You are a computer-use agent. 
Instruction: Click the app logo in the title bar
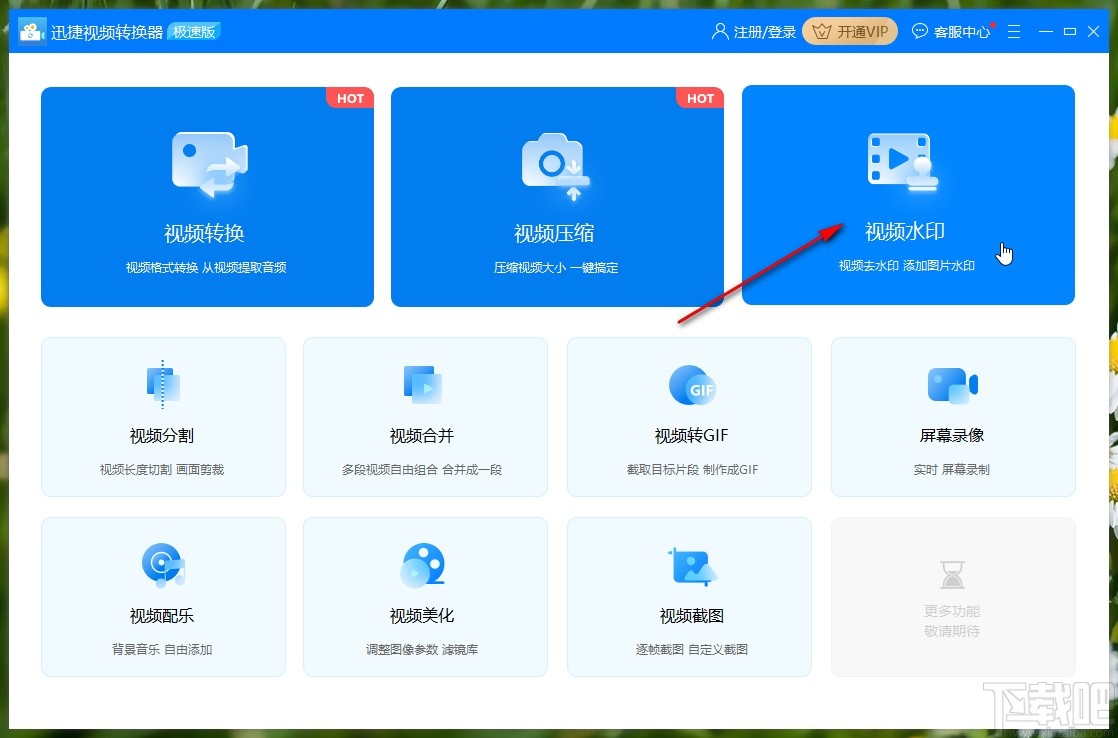coord(32,30)
